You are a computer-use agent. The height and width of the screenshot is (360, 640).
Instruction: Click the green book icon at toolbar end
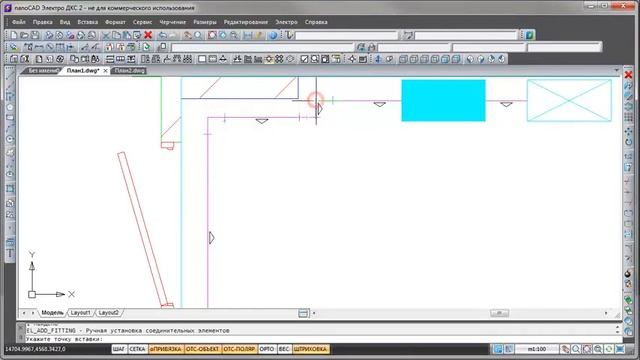click(x=529, y=35)
